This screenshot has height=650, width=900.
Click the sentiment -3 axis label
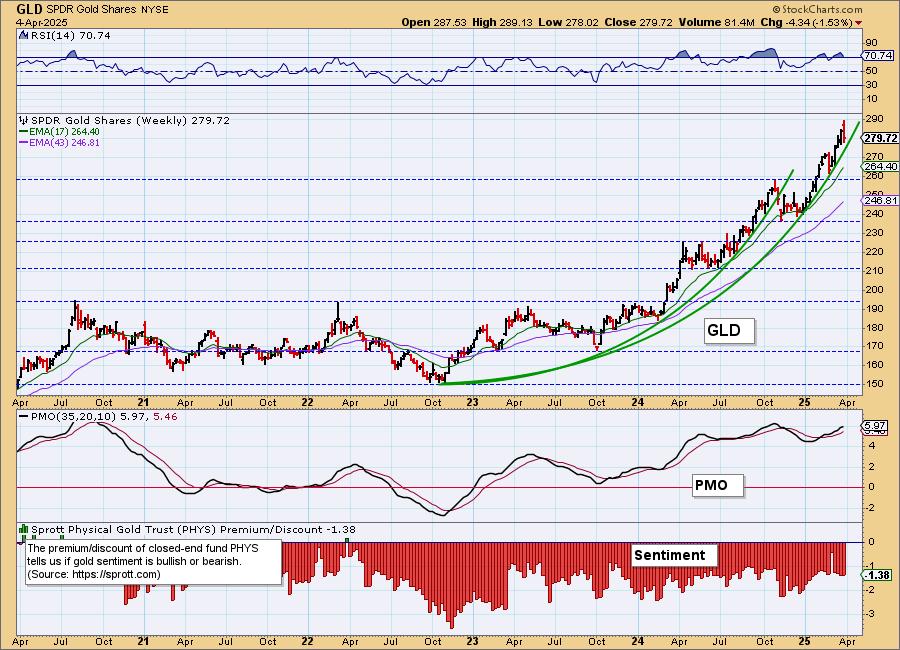click(870, 613)
